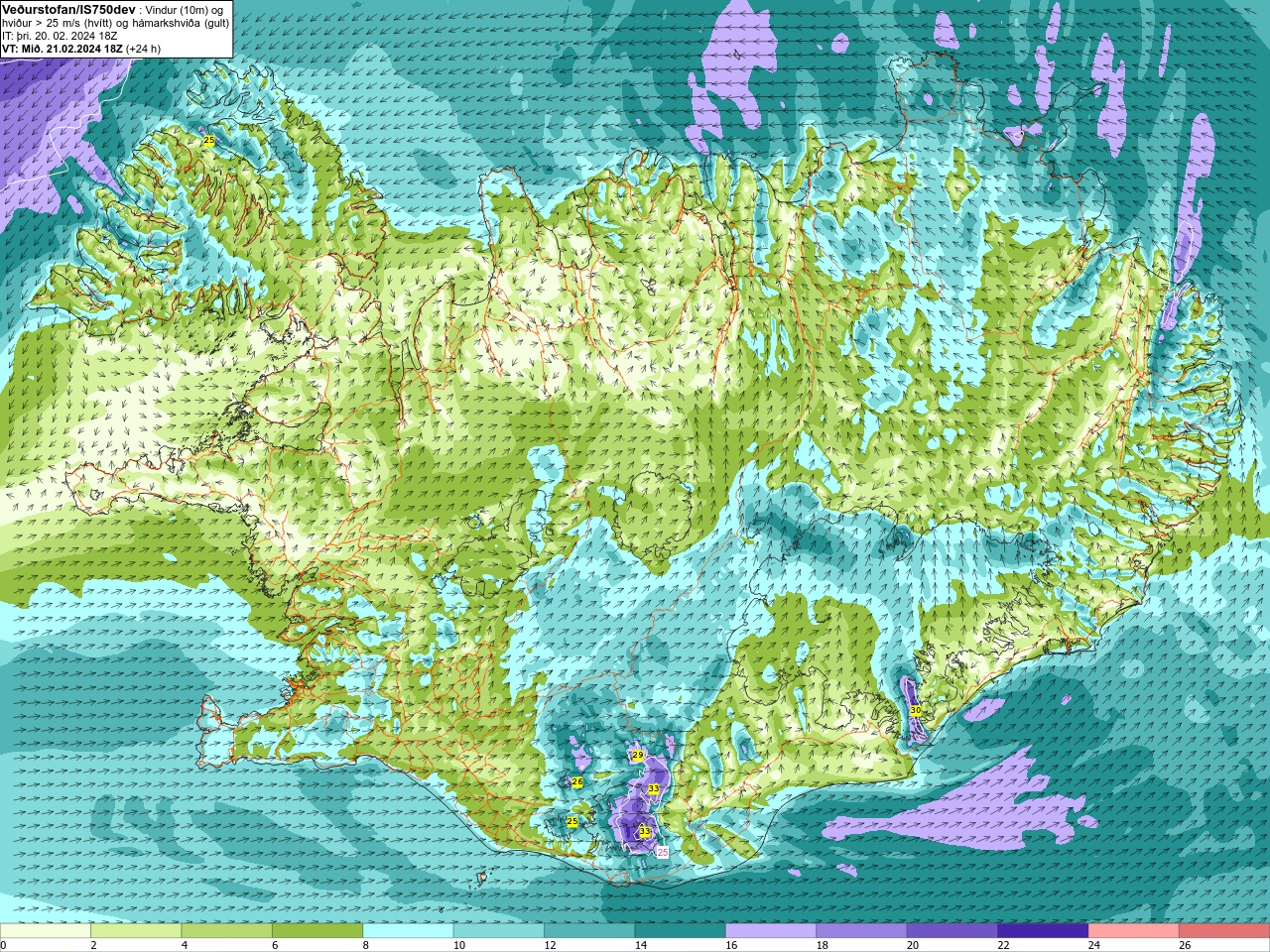Click the legend scale number 6

(275, 945)
